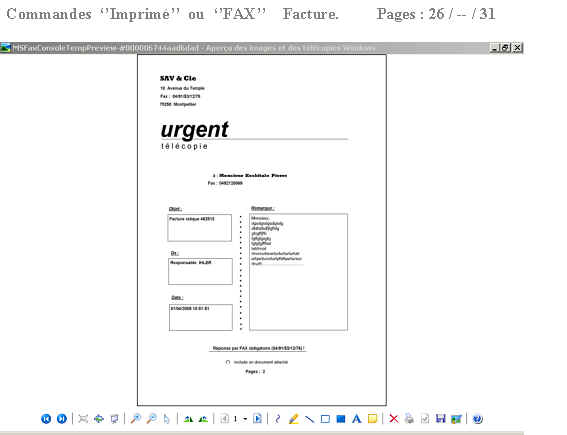Open the help icon in toolbar
Image resolution: width=567 pixels, height=435 pixels.
click(478, 419)
